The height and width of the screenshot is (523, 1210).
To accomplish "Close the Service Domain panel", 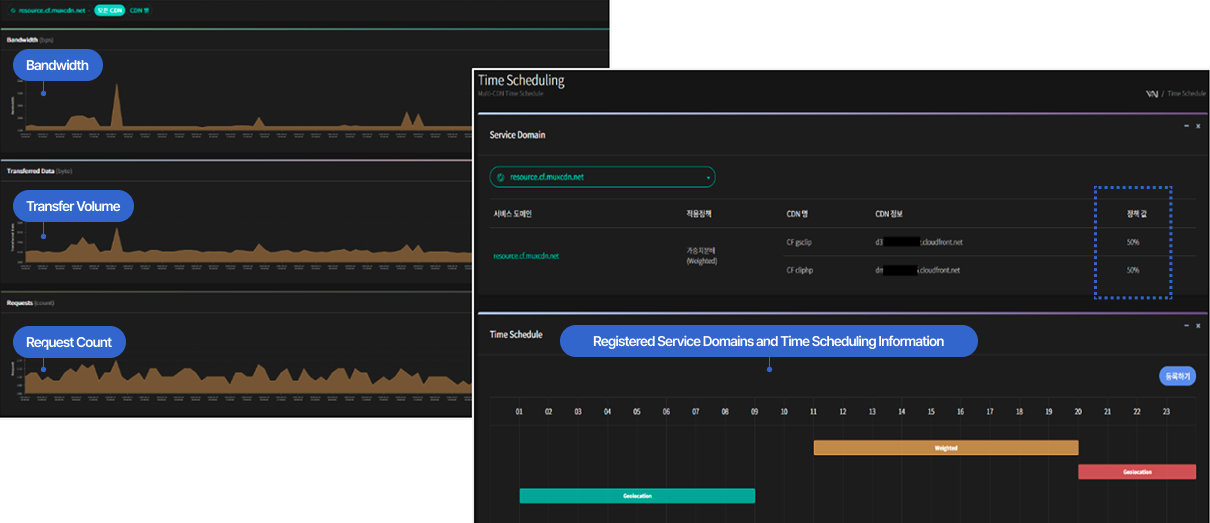I will pyautogui.click(x=1197, y=126).
